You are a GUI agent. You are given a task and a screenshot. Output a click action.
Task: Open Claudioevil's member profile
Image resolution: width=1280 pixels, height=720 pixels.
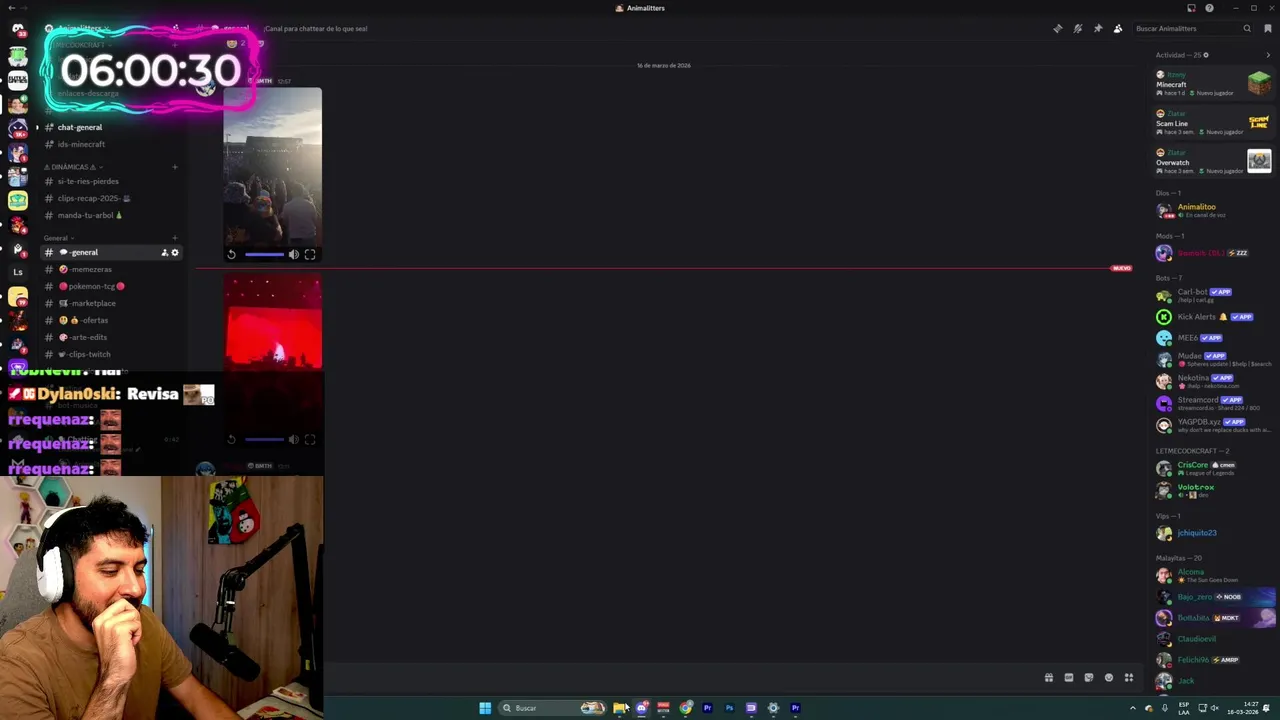tap(1213, 639)
